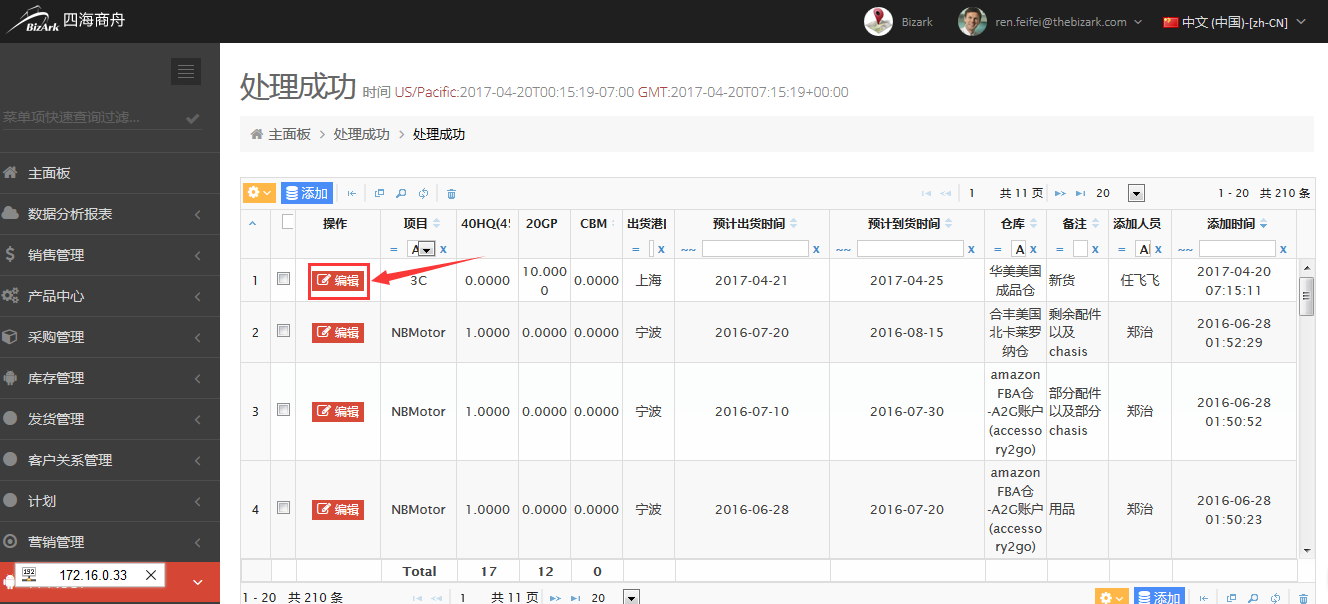Sort by 预计出货时间 column header

(x=756, y=224)
